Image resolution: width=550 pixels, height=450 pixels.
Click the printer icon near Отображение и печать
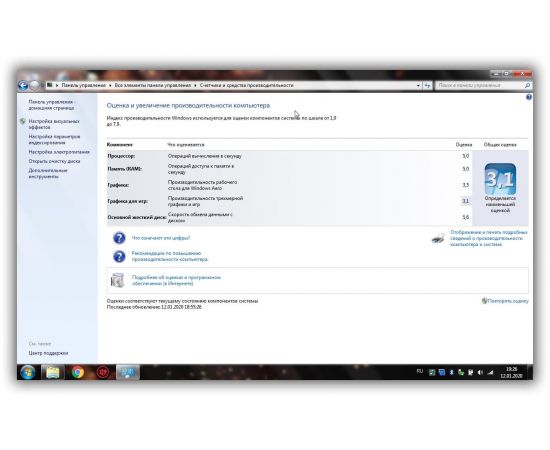(x=438, y=239)
